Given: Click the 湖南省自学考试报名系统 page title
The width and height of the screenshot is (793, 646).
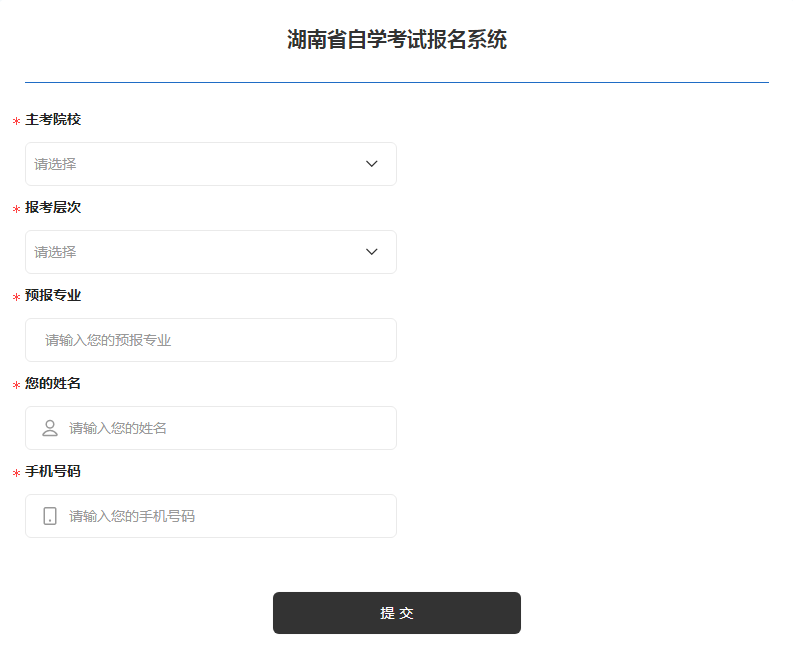Looking at the screenshot, I should (x=397, y=40).
